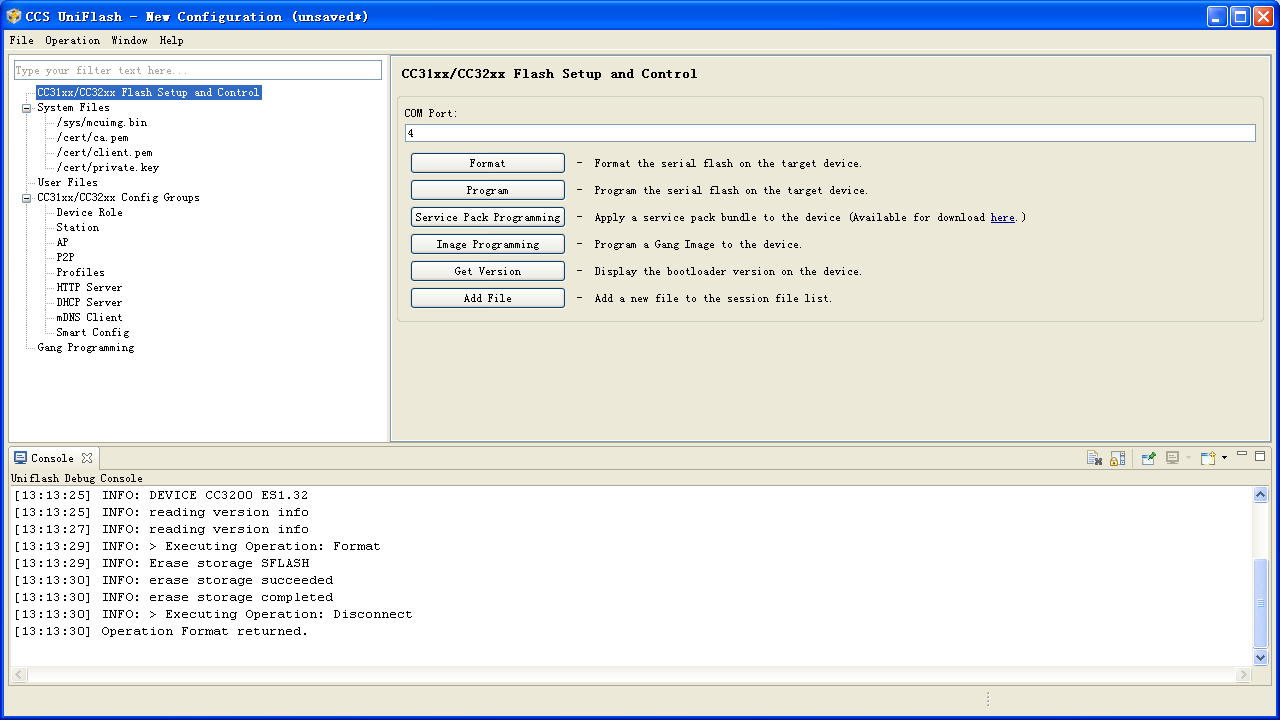
Task: Click the COM Port input field
Action: (830, 133)
